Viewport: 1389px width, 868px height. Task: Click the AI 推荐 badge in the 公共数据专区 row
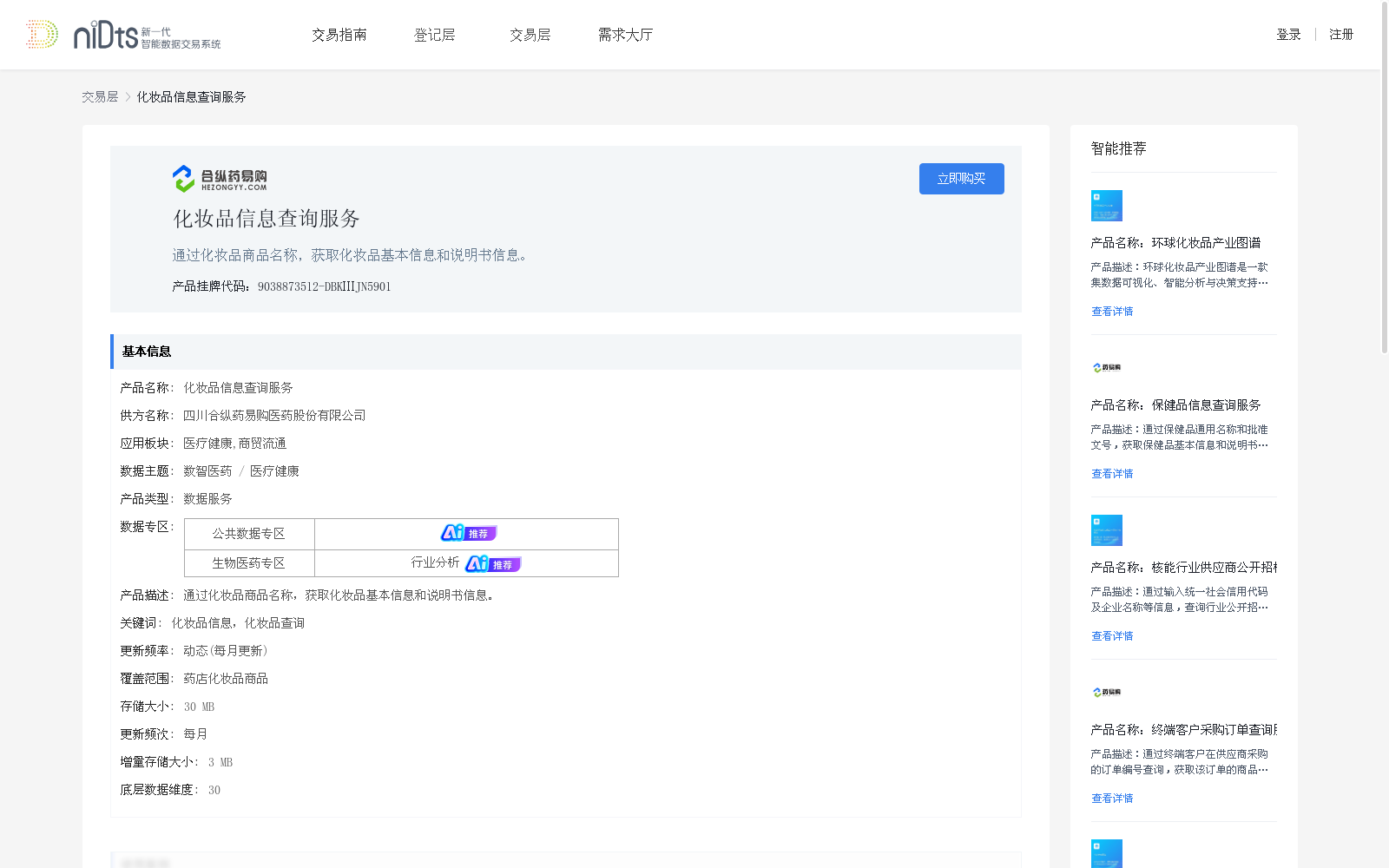tap(469, 533)
